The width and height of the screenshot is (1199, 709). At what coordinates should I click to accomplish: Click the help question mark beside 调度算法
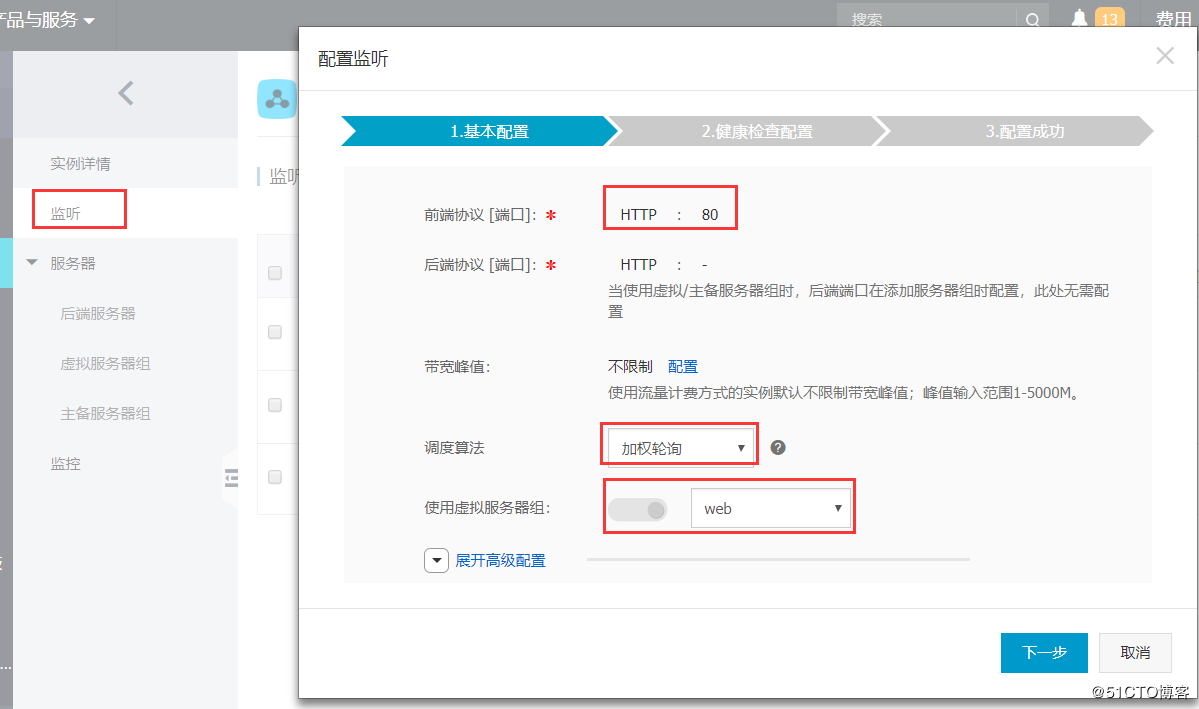pos(777,447)
